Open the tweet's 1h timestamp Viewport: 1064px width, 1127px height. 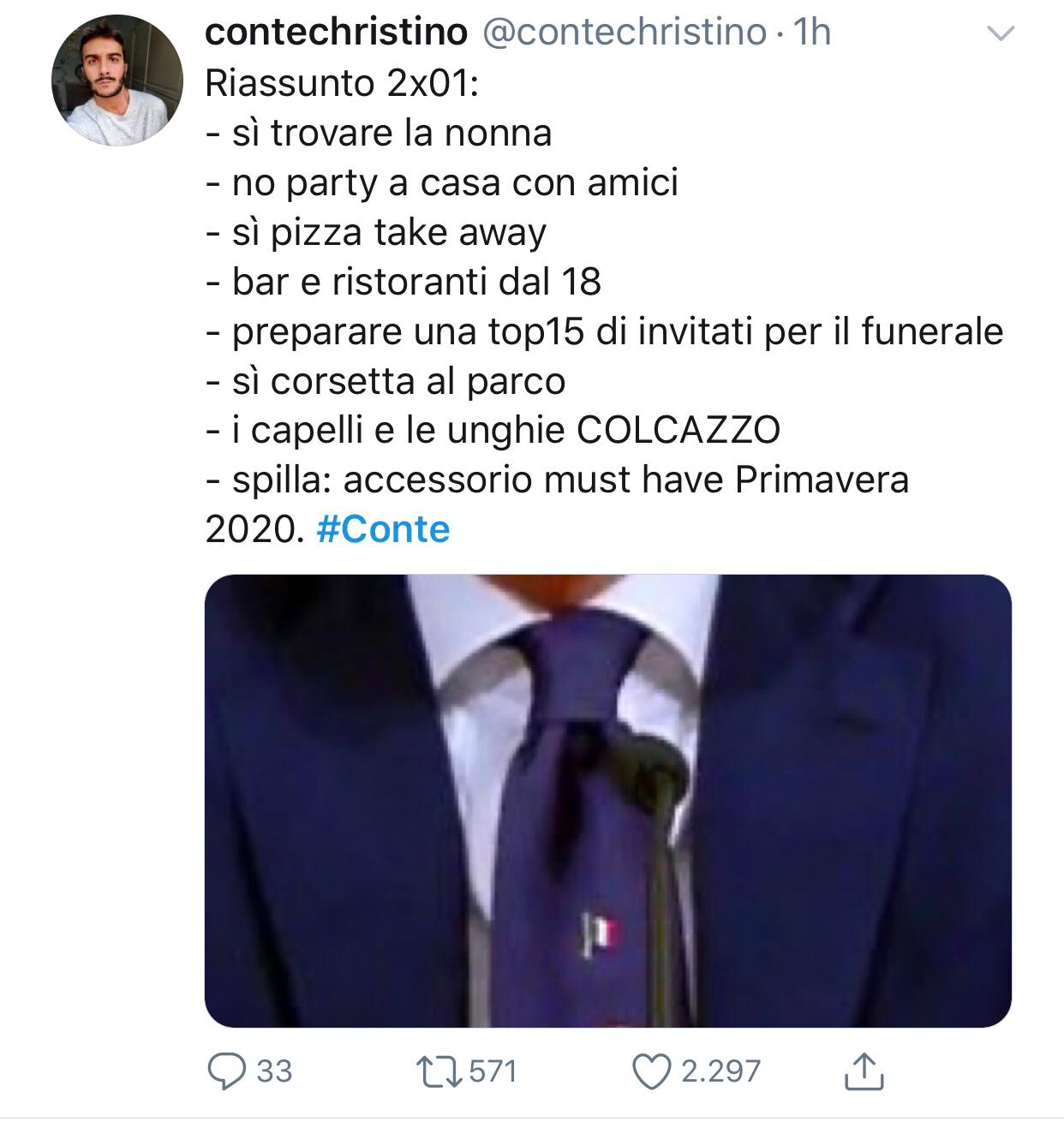click(812, 33)
